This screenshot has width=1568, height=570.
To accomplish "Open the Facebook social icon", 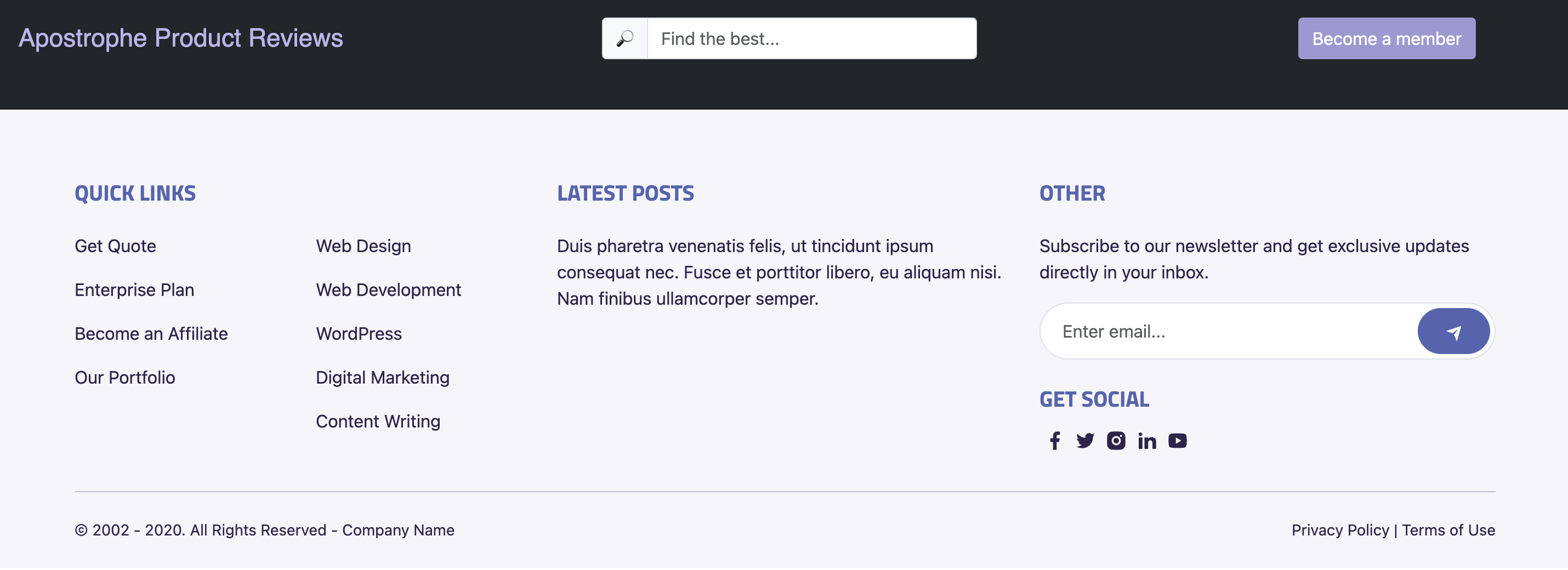I will (x=1055, y=441).
